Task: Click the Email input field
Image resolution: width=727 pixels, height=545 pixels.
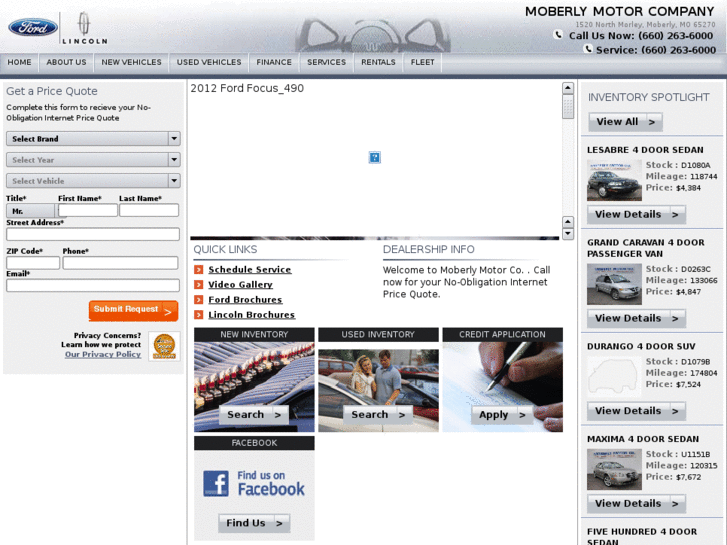Action: [x=93, y=285]
